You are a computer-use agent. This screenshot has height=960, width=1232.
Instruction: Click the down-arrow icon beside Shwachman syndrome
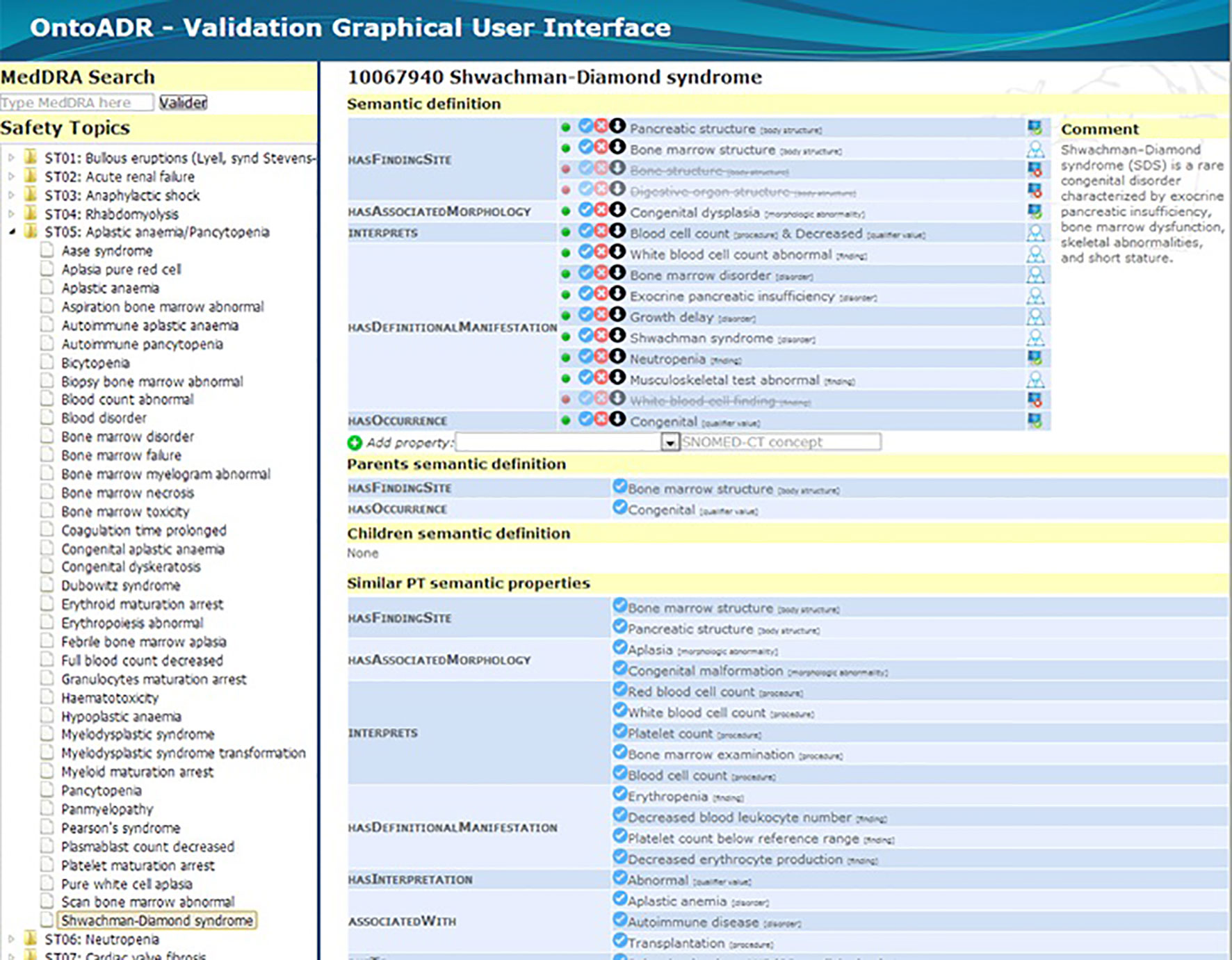[617, 335]
